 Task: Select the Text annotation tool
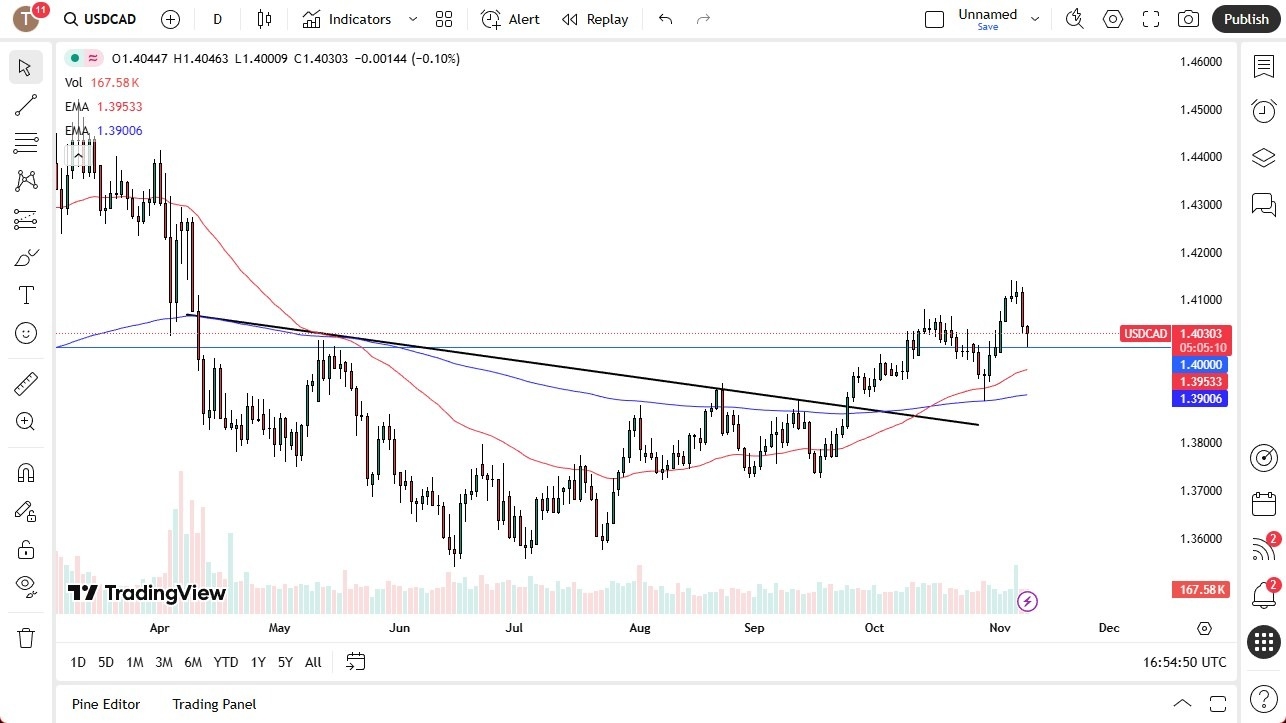[x=26, y=295]
